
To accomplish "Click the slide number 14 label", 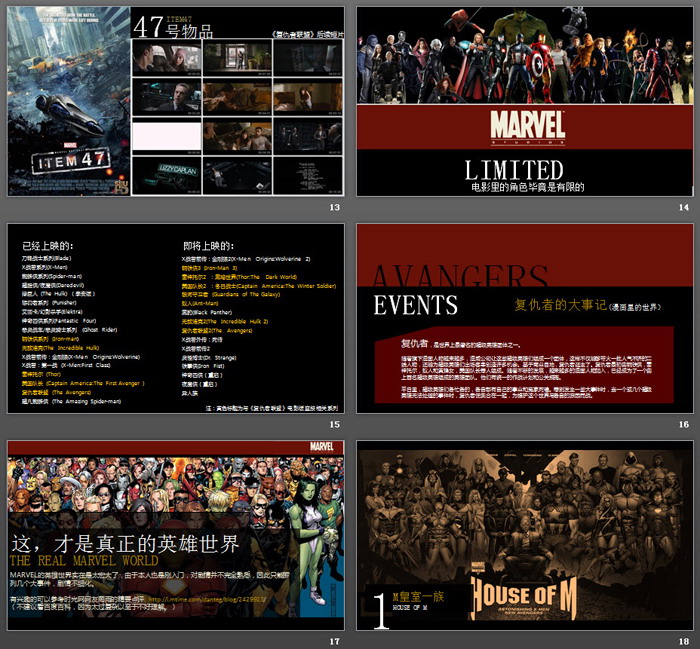I will coord(683,207).
